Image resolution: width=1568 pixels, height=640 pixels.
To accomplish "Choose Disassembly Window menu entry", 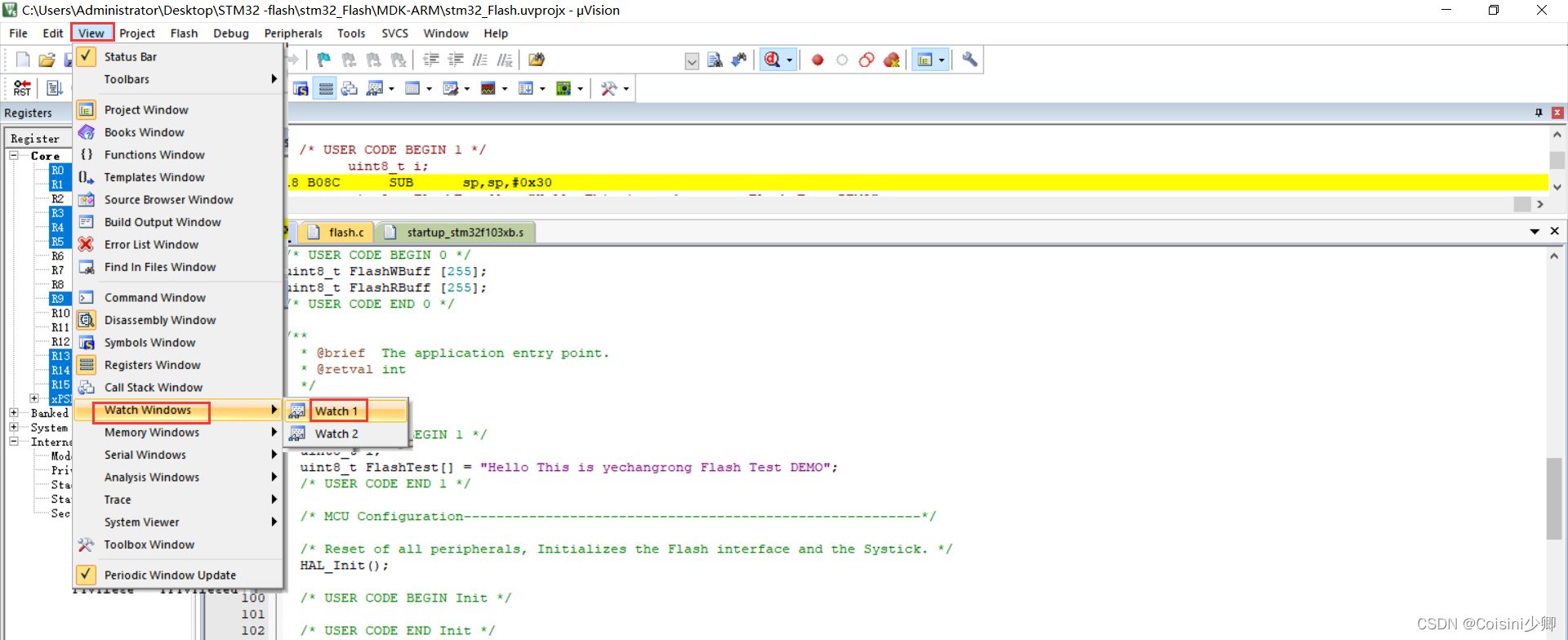I will click(x=178, y=320).
